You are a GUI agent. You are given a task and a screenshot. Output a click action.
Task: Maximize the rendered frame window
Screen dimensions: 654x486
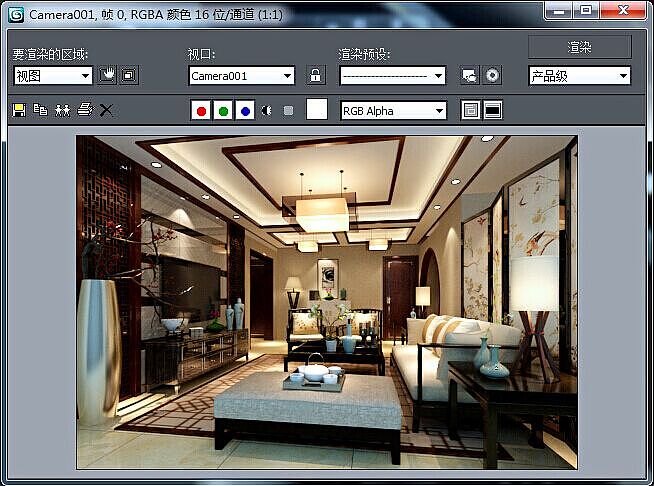[x=586, y=10]
